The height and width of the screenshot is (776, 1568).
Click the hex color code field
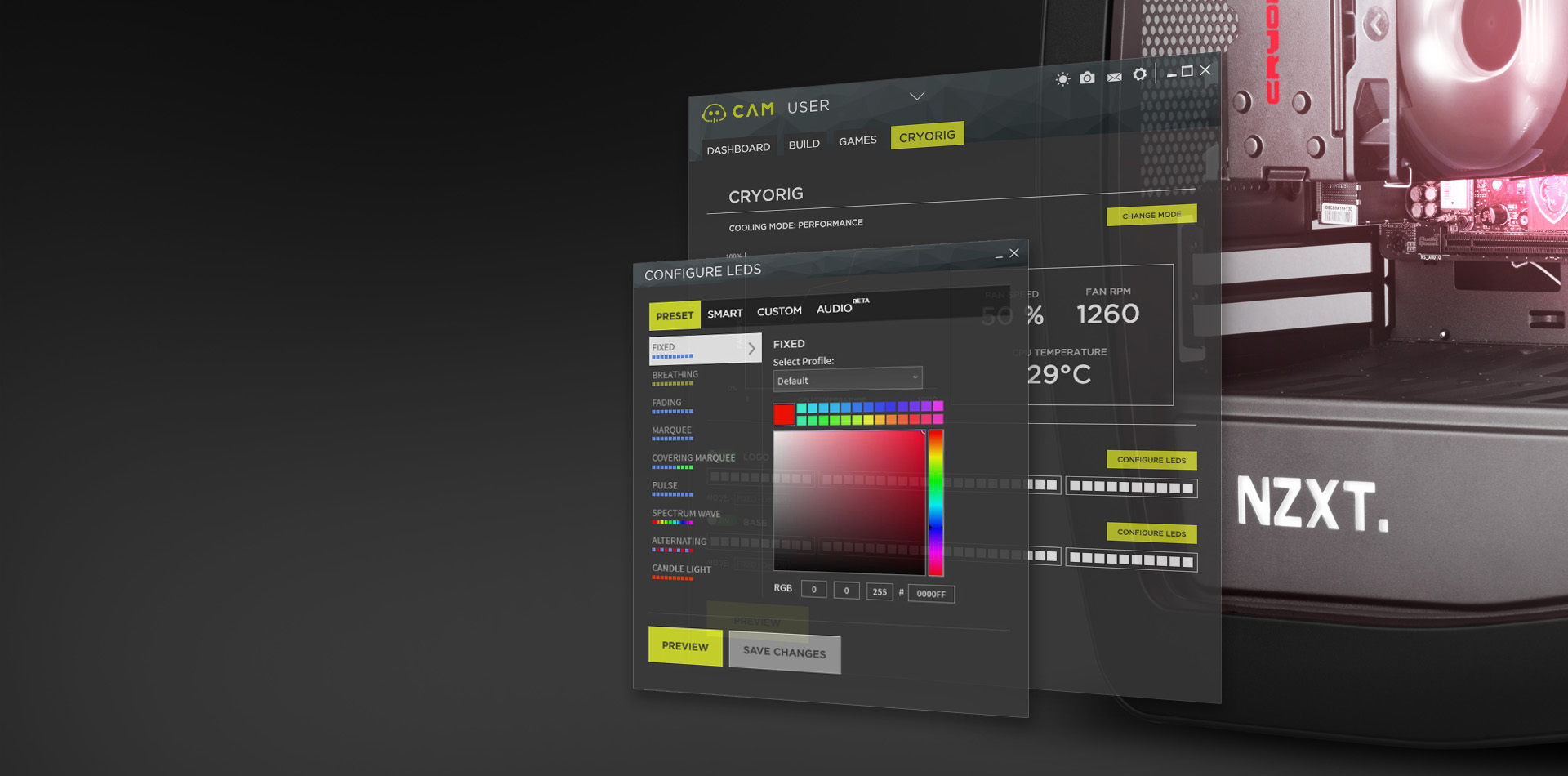(x=931, y=594)
